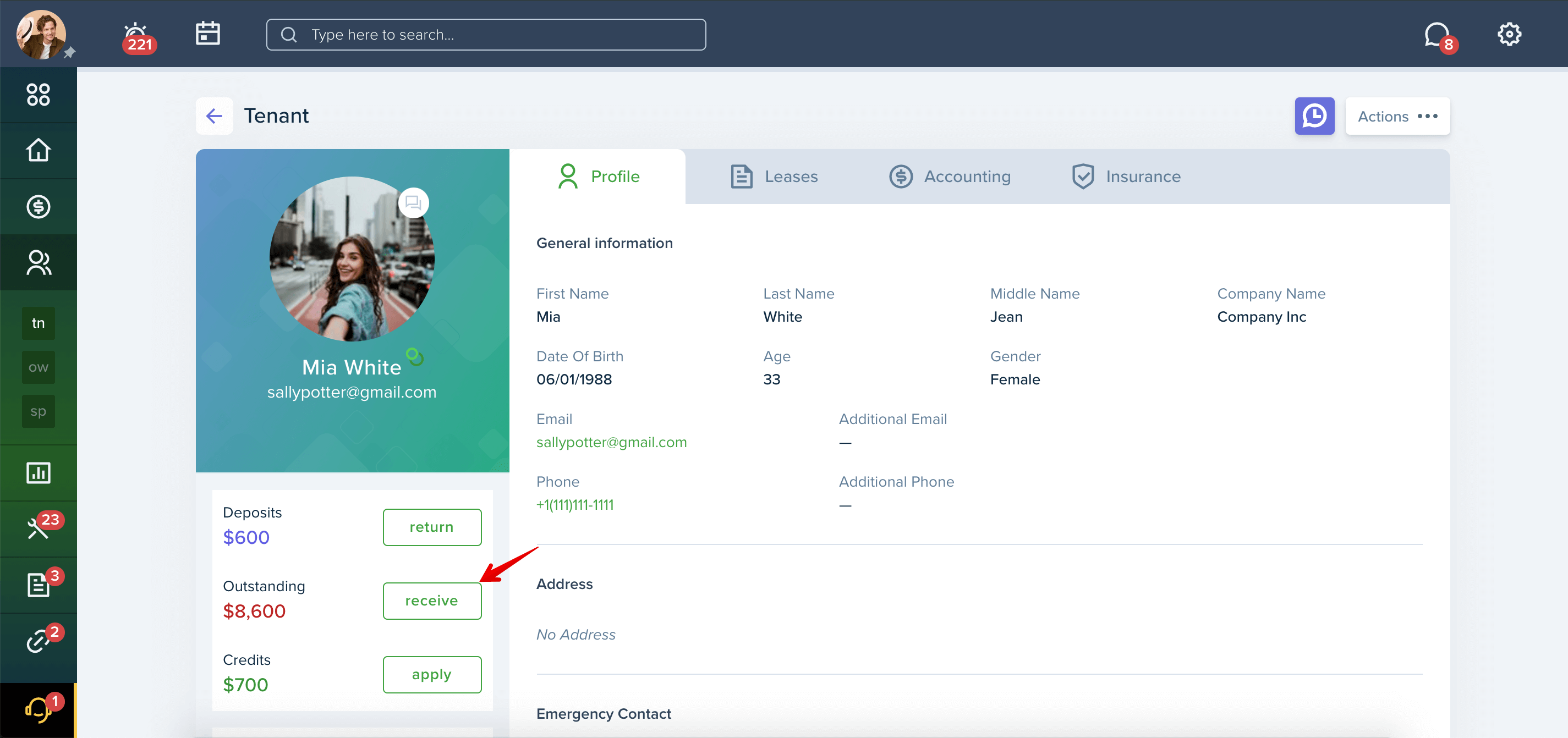Viewport: 1568px width, 738px height.
Task: Click the $700 credits amount
Action: coord(245,685)
